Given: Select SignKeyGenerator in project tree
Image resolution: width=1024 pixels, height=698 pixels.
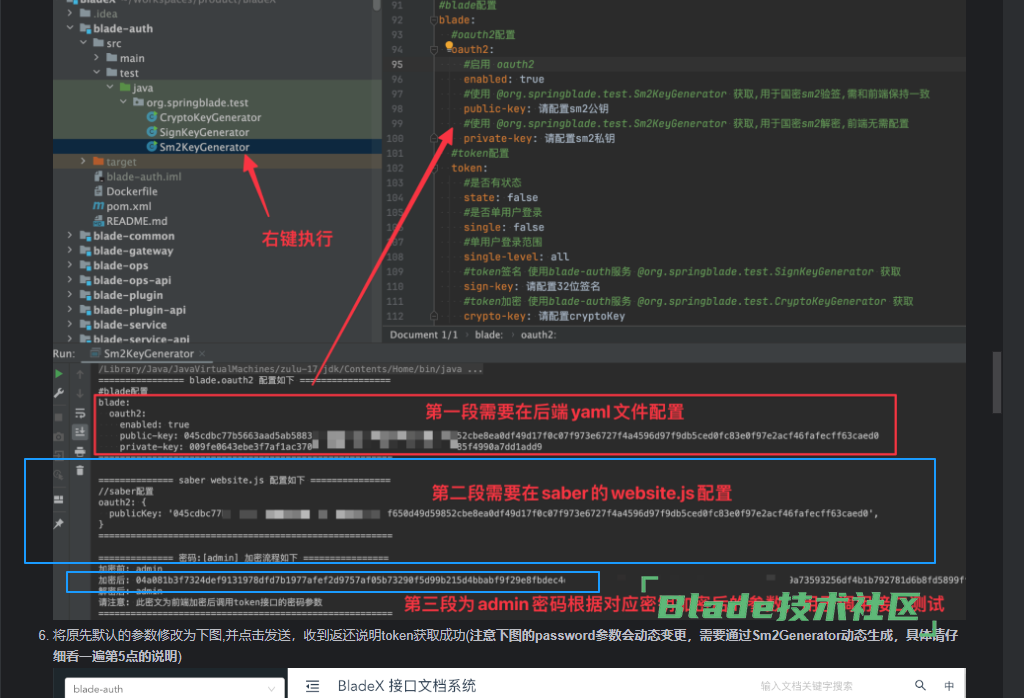Looking at the screenshot, I should (x=204, y=132).
